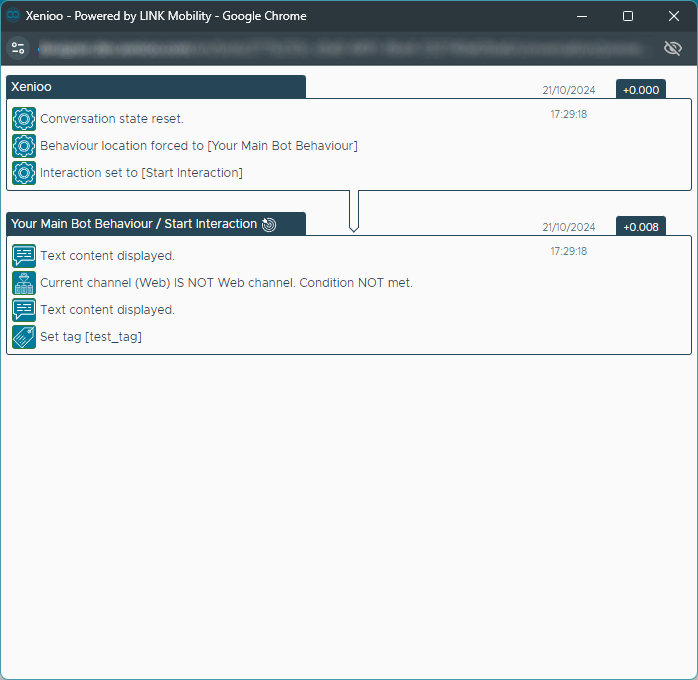Click the +0.000 timing badge
This screenshot has width=698, height=680.
641,90
